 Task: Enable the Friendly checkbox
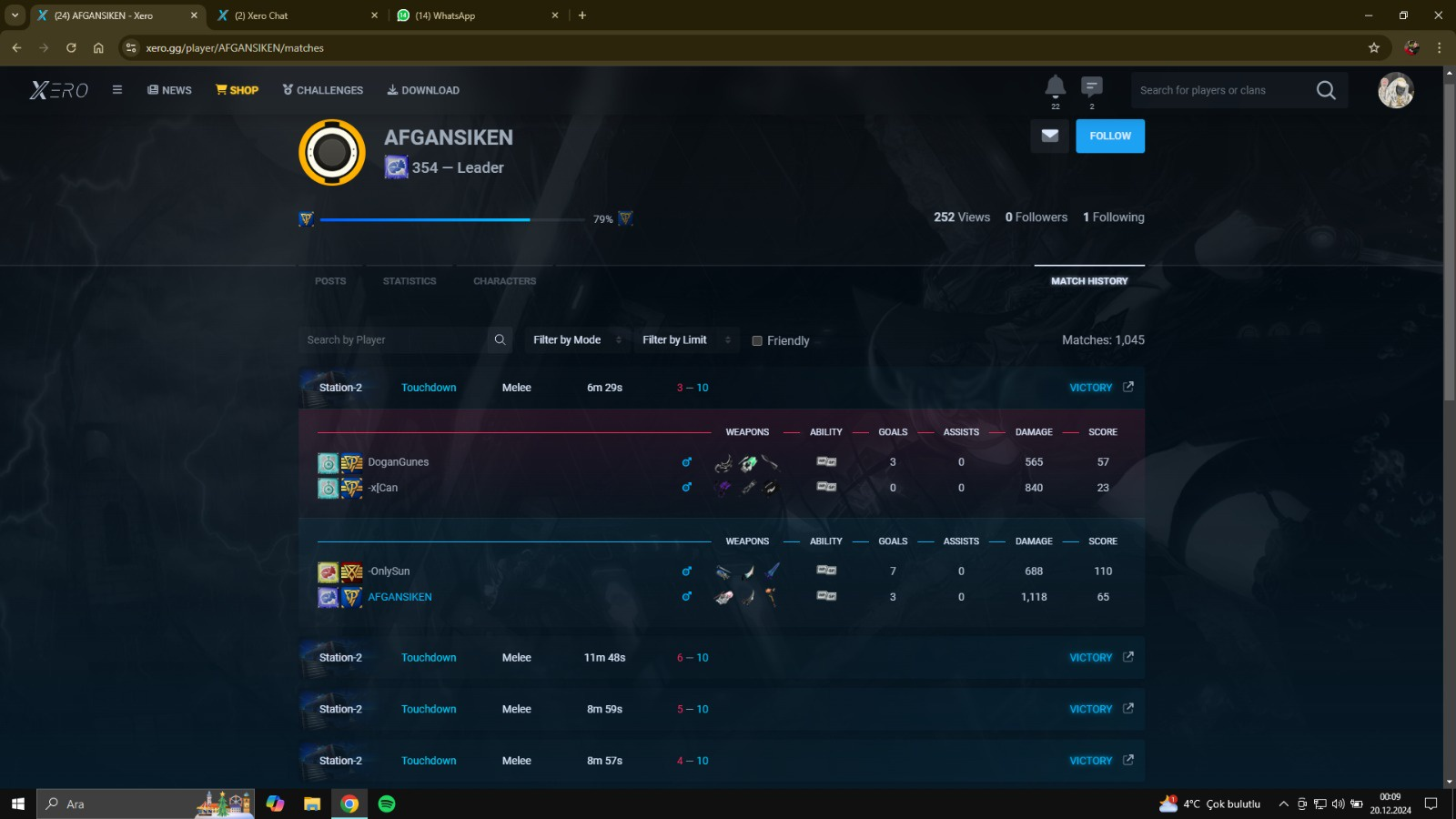point(757,340)
